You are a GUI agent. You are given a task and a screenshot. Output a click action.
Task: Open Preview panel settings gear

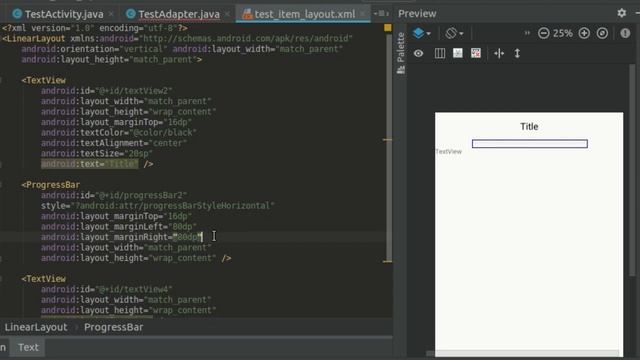click(x=622, y=13)
